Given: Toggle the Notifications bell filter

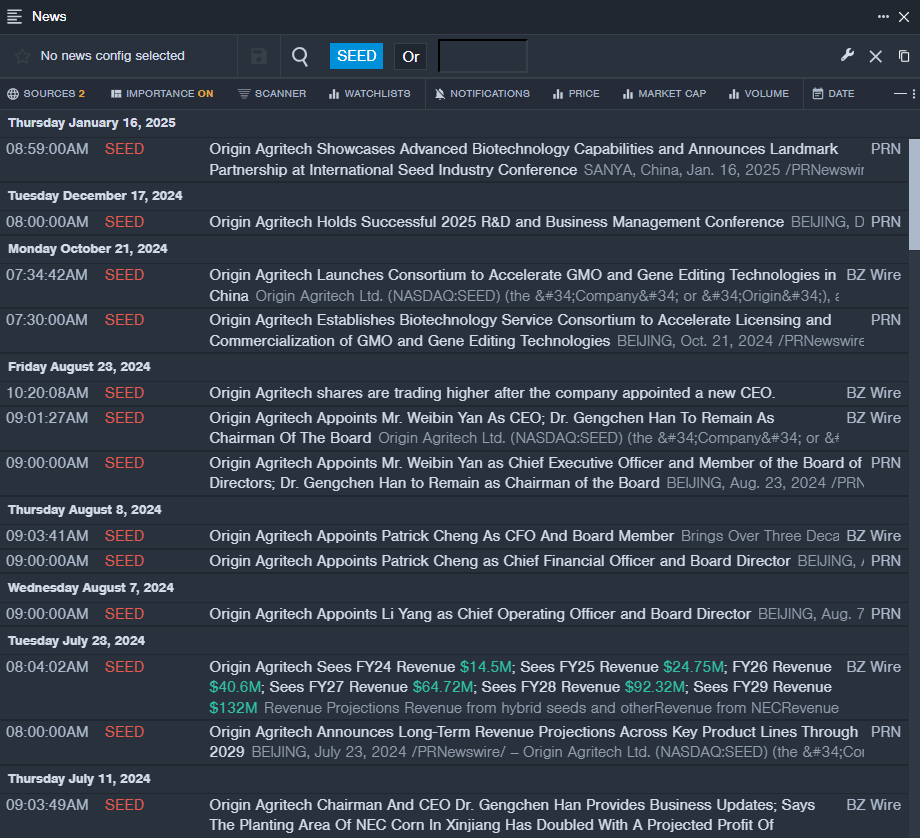Looking at the screenshot, I should pyautogui.click(x=482, y=94).
